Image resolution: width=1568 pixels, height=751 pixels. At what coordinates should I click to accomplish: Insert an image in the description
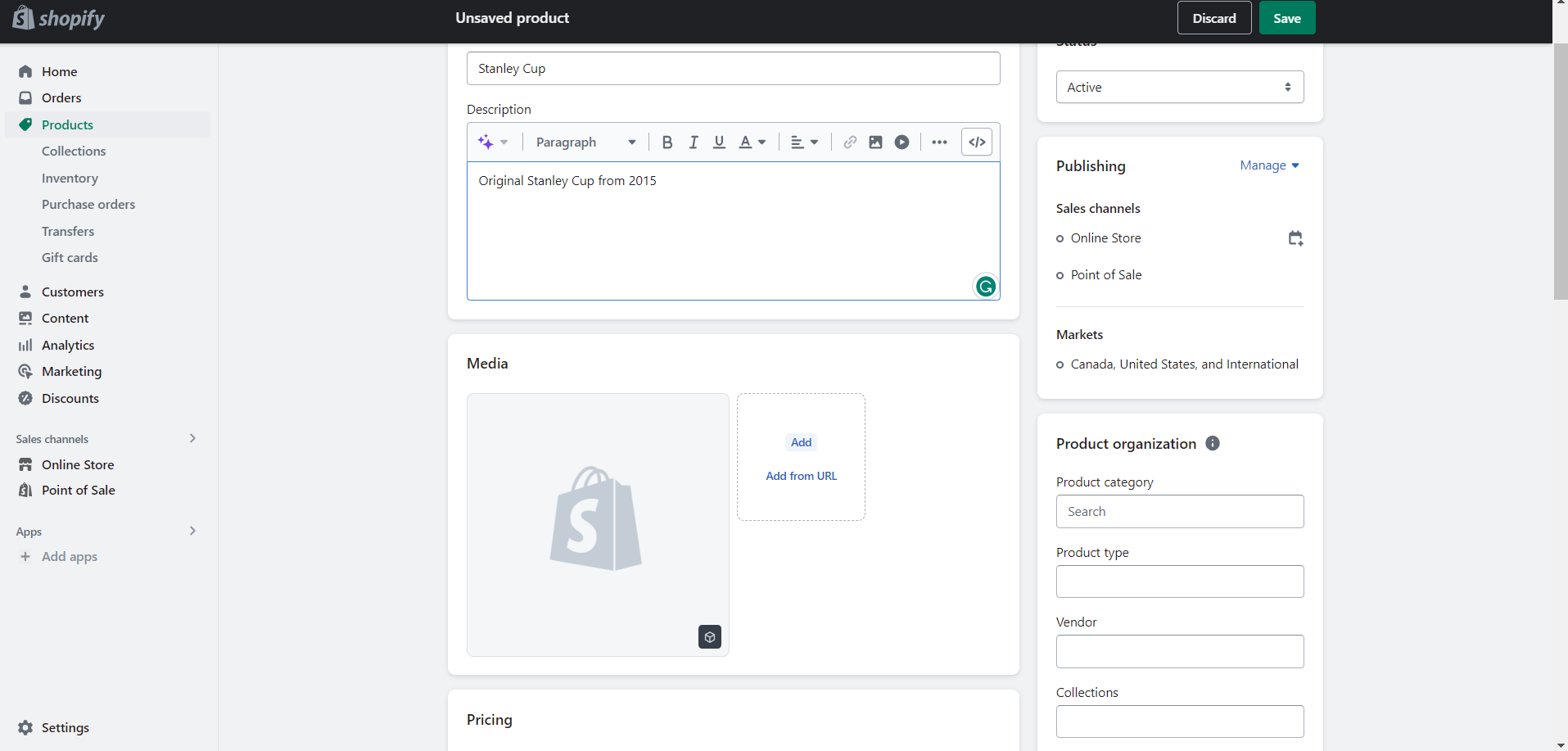click(x=875, y=142)
